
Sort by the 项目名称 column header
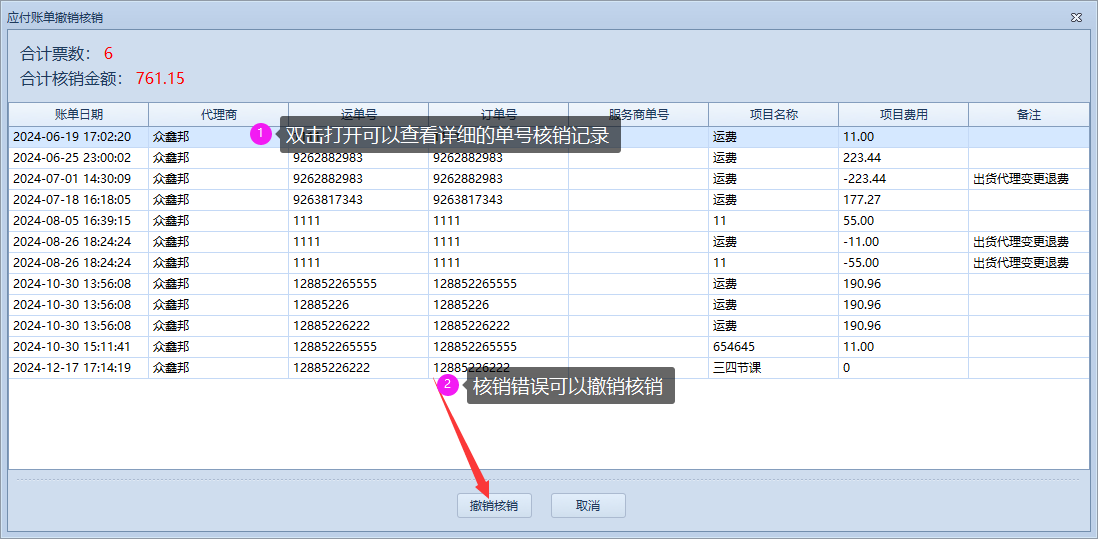point(773,115)
